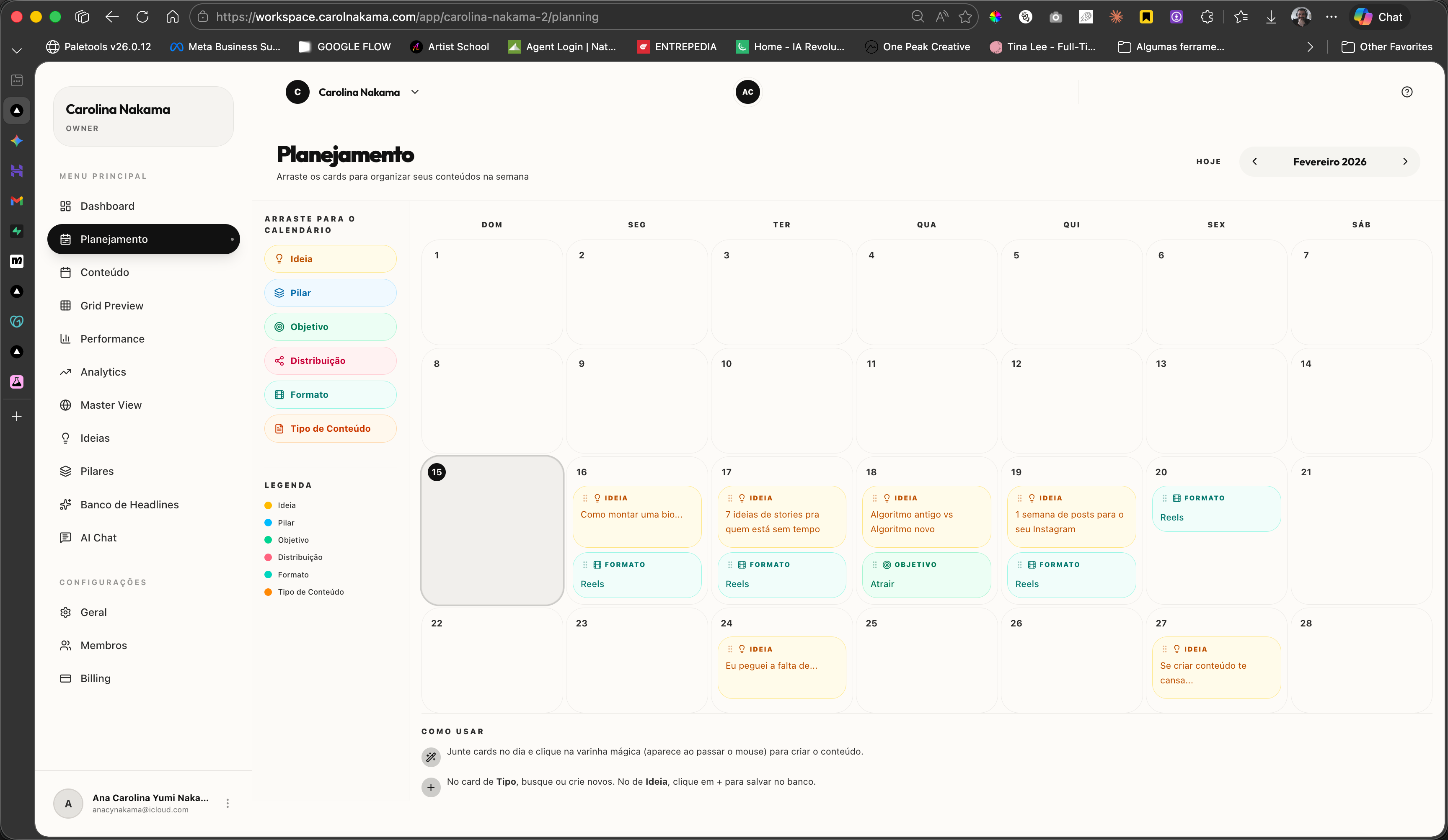Click the Banco de Headlines icon
The image size is (1448, 840).
click(66, 504)
